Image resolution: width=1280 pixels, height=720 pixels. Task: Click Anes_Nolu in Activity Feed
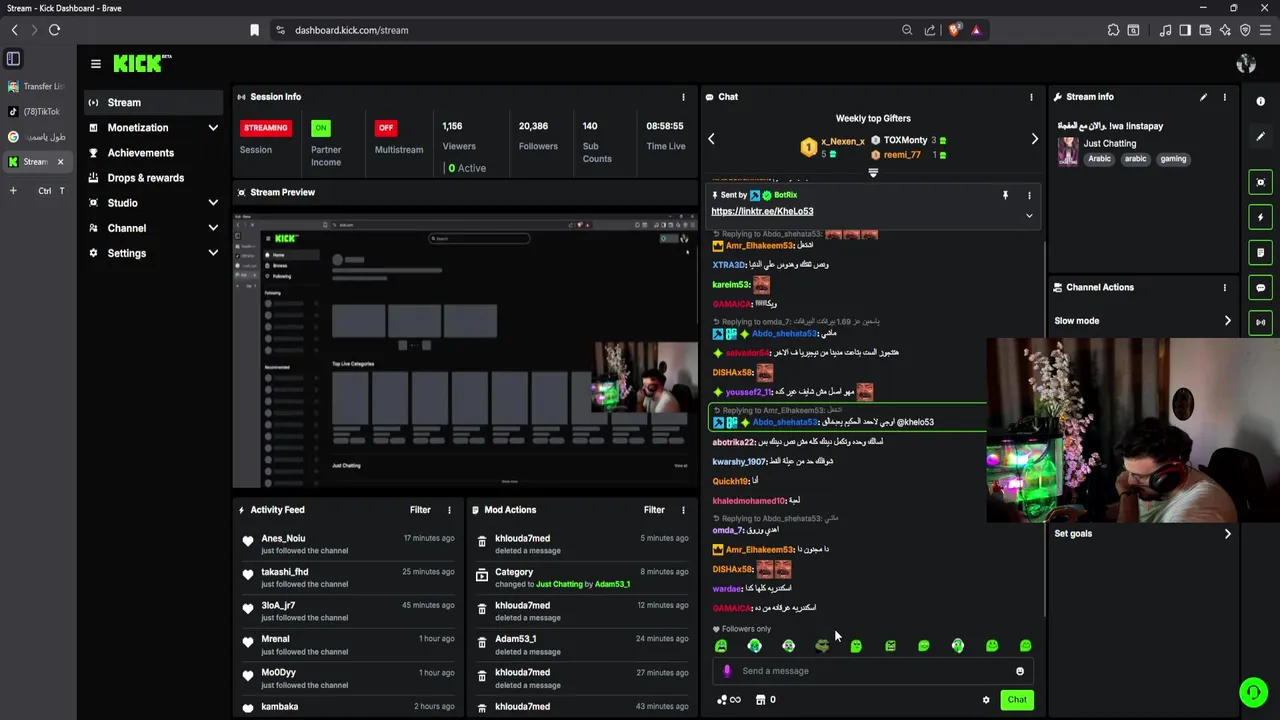(283, 538)
